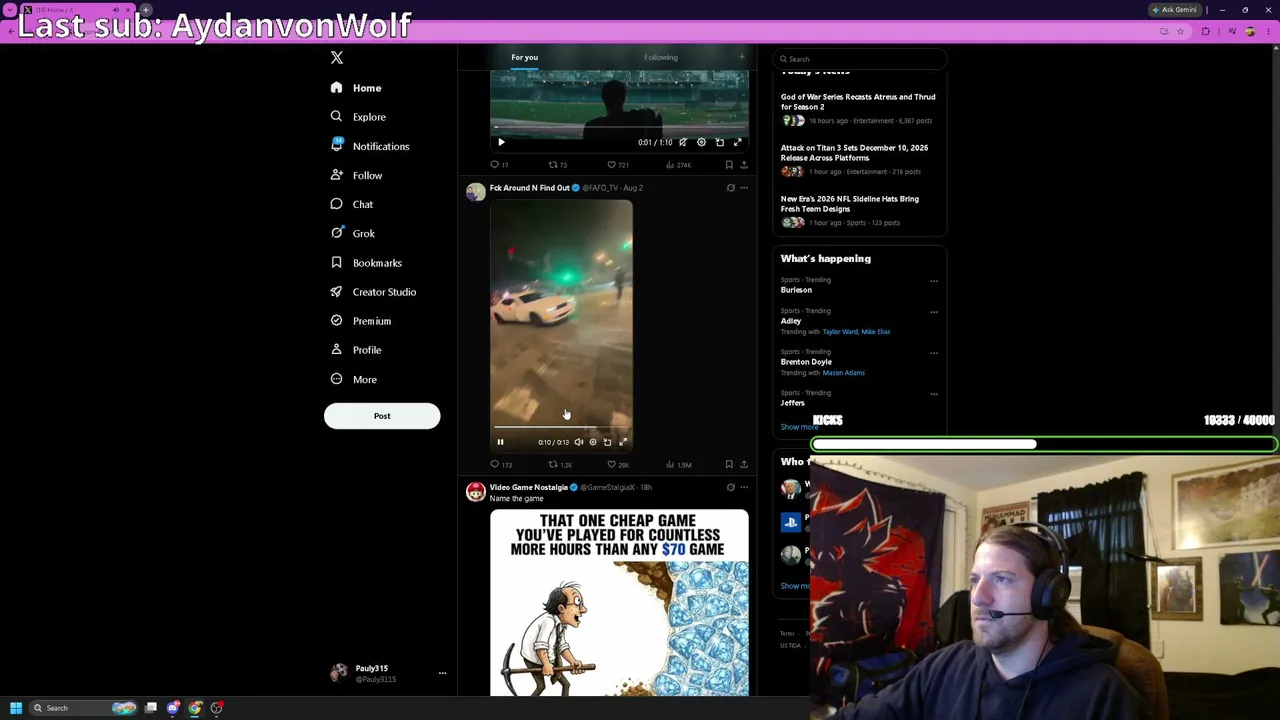Like the post with 721 likes
The height and width of the screenshot is (720, 1280).
618,165
